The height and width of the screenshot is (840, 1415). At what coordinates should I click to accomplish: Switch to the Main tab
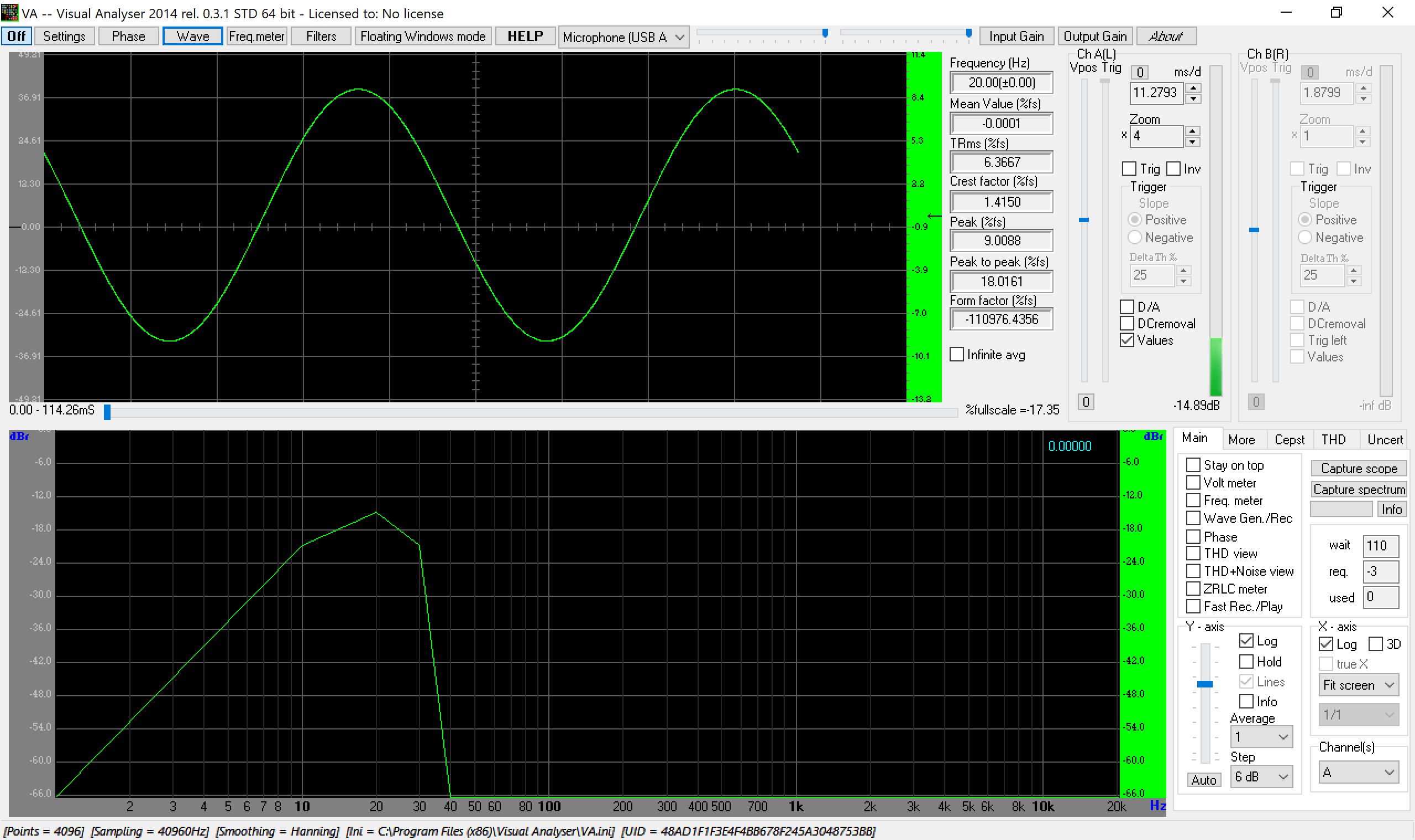[1194, 438]
